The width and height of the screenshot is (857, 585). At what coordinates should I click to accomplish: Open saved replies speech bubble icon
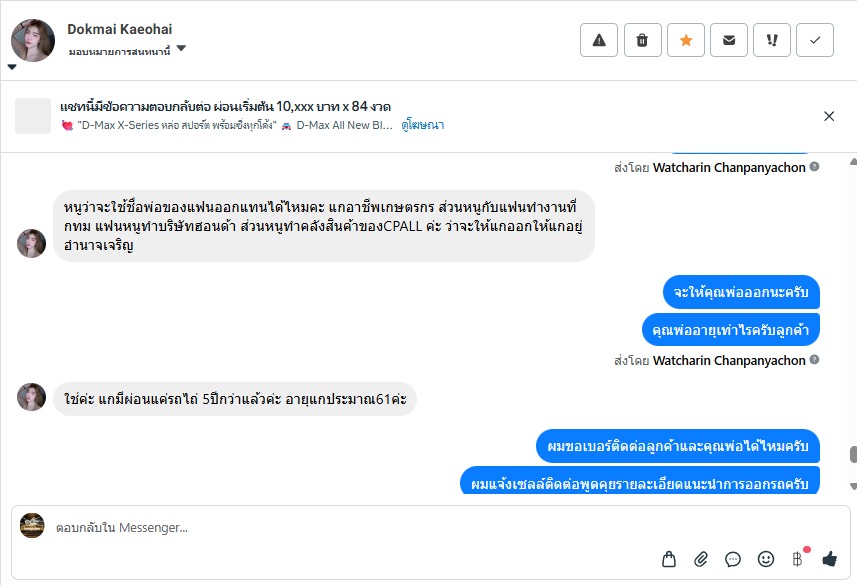pyautogui.click(x=733, y=559)
